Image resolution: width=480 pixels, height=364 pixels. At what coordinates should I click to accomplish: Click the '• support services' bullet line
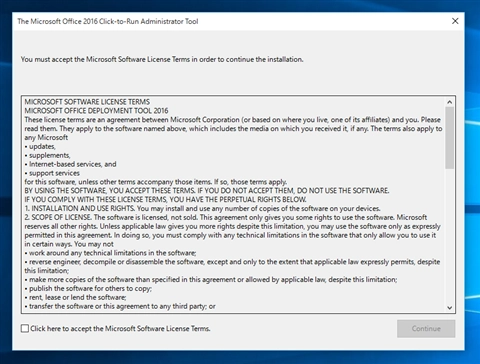coord(52,173)
